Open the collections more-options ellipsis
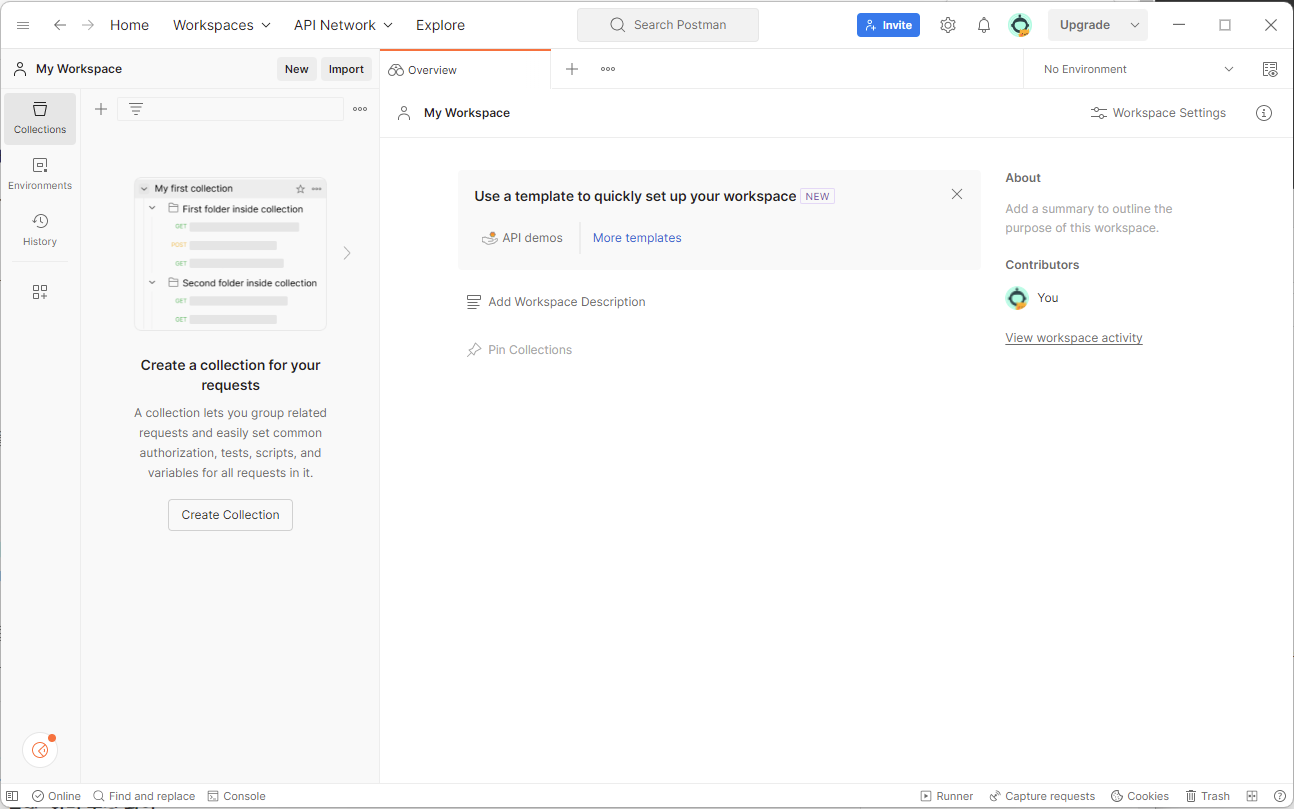 (x=360, y=109)
